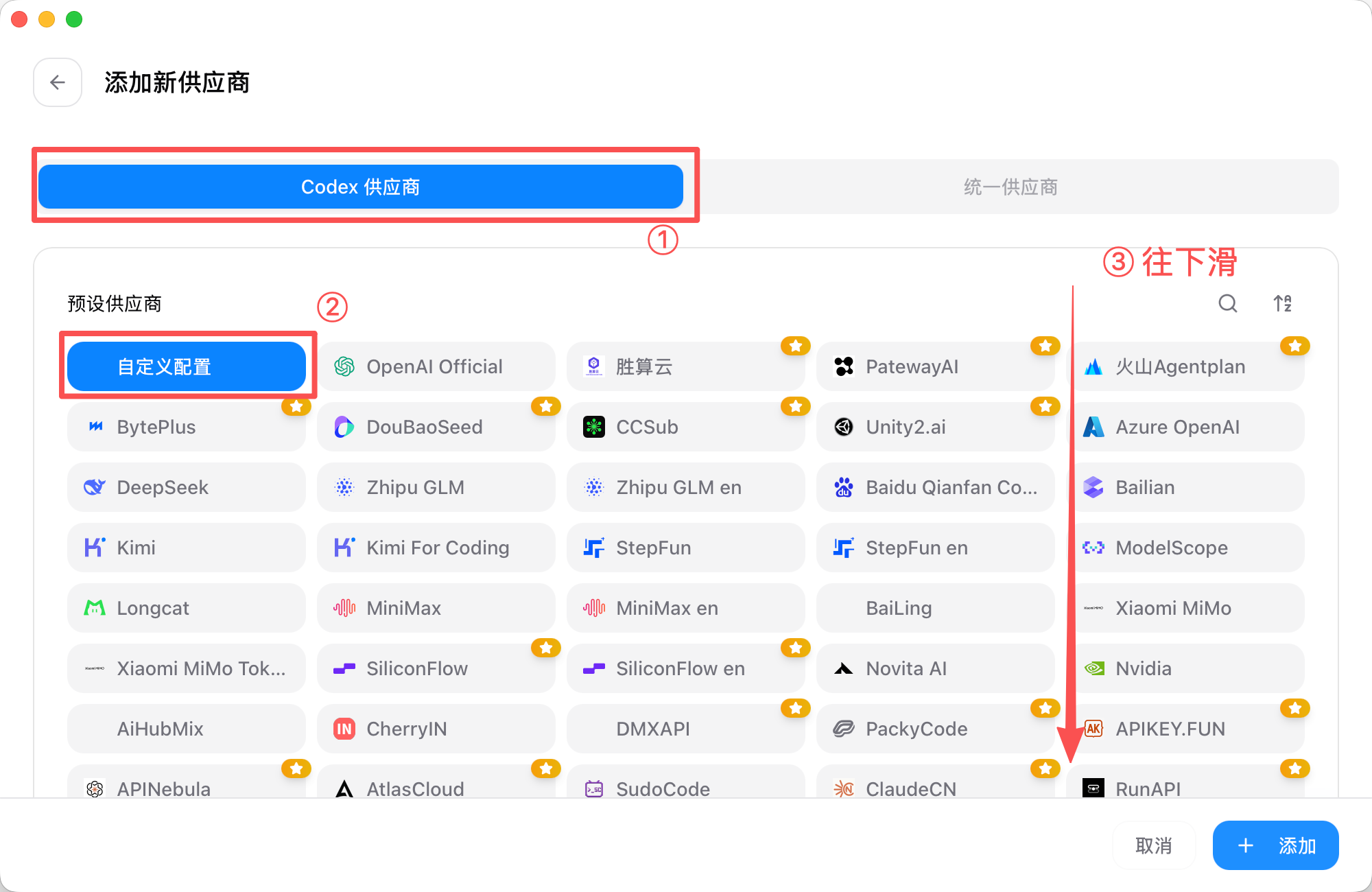1372x892 pixels.
Task: Pick the AtlasCloud provider
Action: 436,782
